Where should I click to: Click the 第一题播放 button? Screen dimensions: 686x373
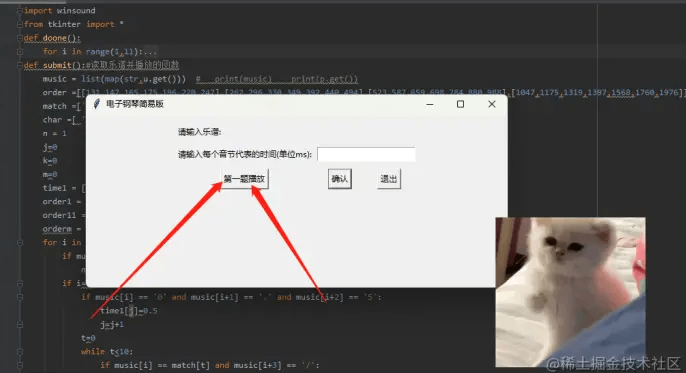click(245, 179)
